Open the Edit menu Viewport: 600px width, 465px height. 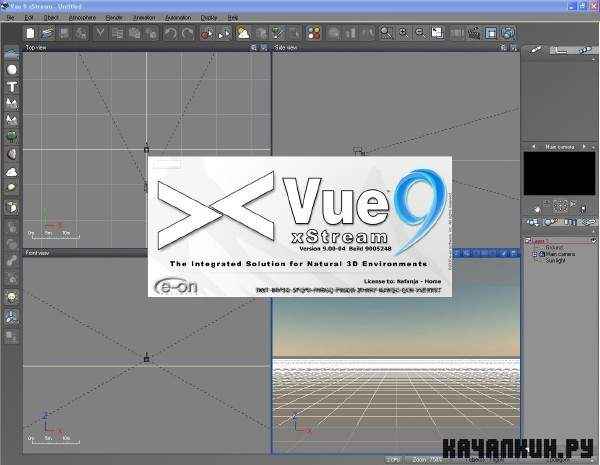coord(29,18)
